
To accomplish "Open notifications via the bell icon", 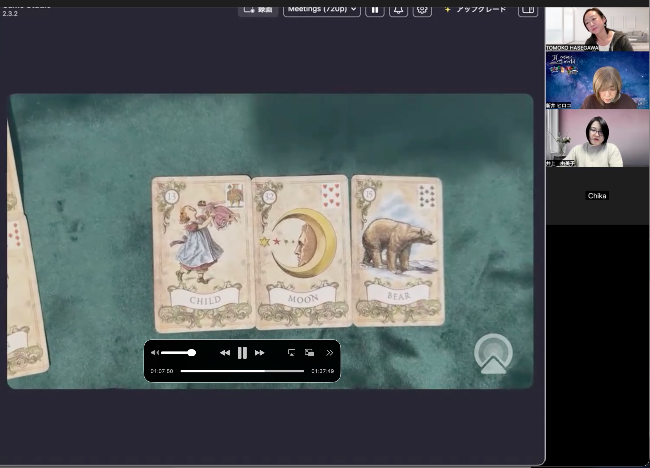I will tap(398, 9).
